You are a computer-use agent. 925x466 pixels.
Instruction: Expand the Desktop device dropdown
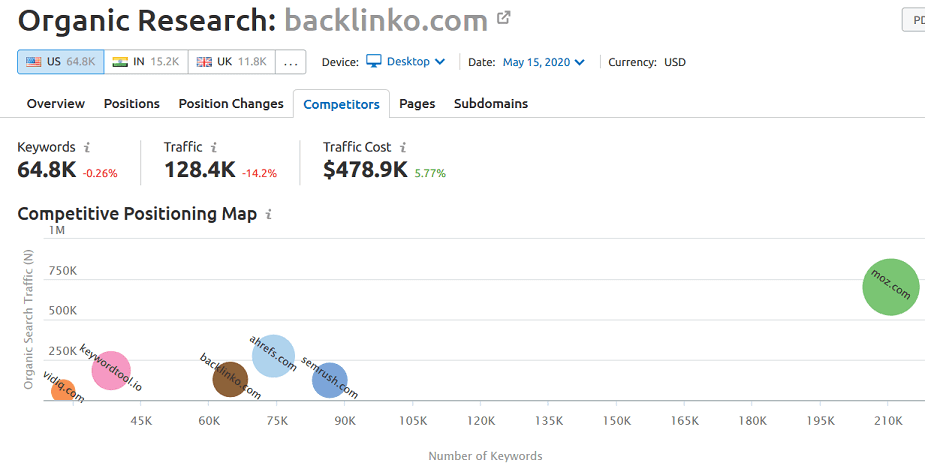[x=405, y=61]
